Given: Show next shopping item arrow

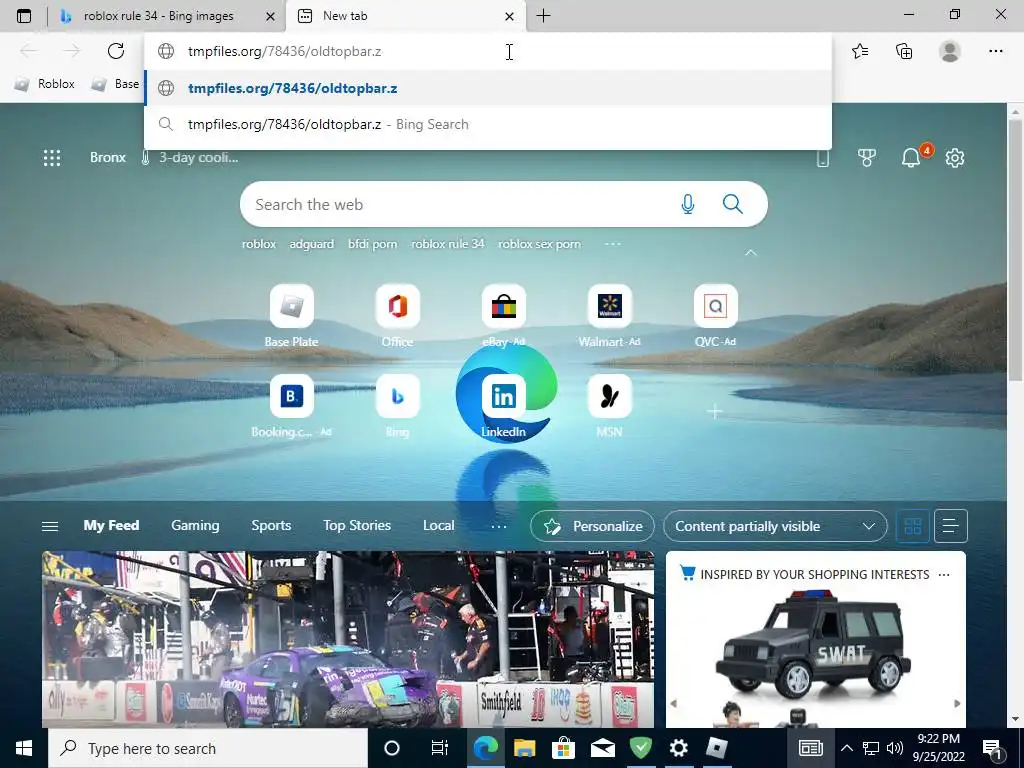Looking at the screenshot, I should tap(957, 703).
